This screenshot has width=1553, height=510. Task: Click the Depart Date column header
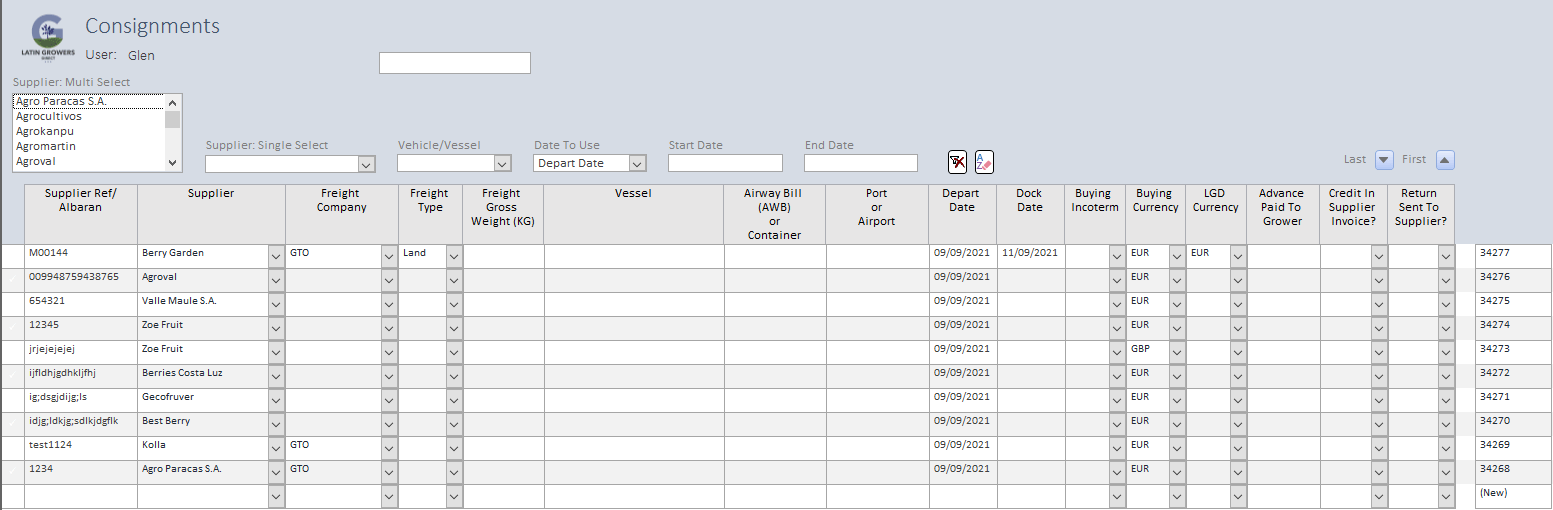click(962, 214)
